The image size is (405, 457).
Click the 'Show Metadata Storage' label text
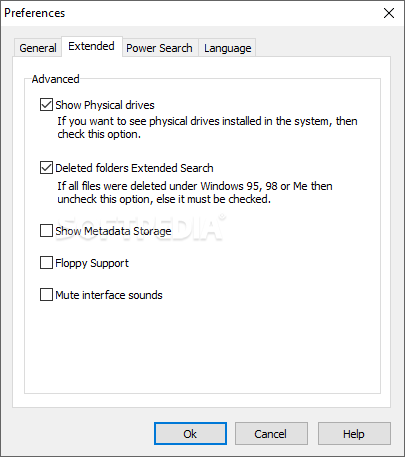pyautogui.click(x=113, y=231)
